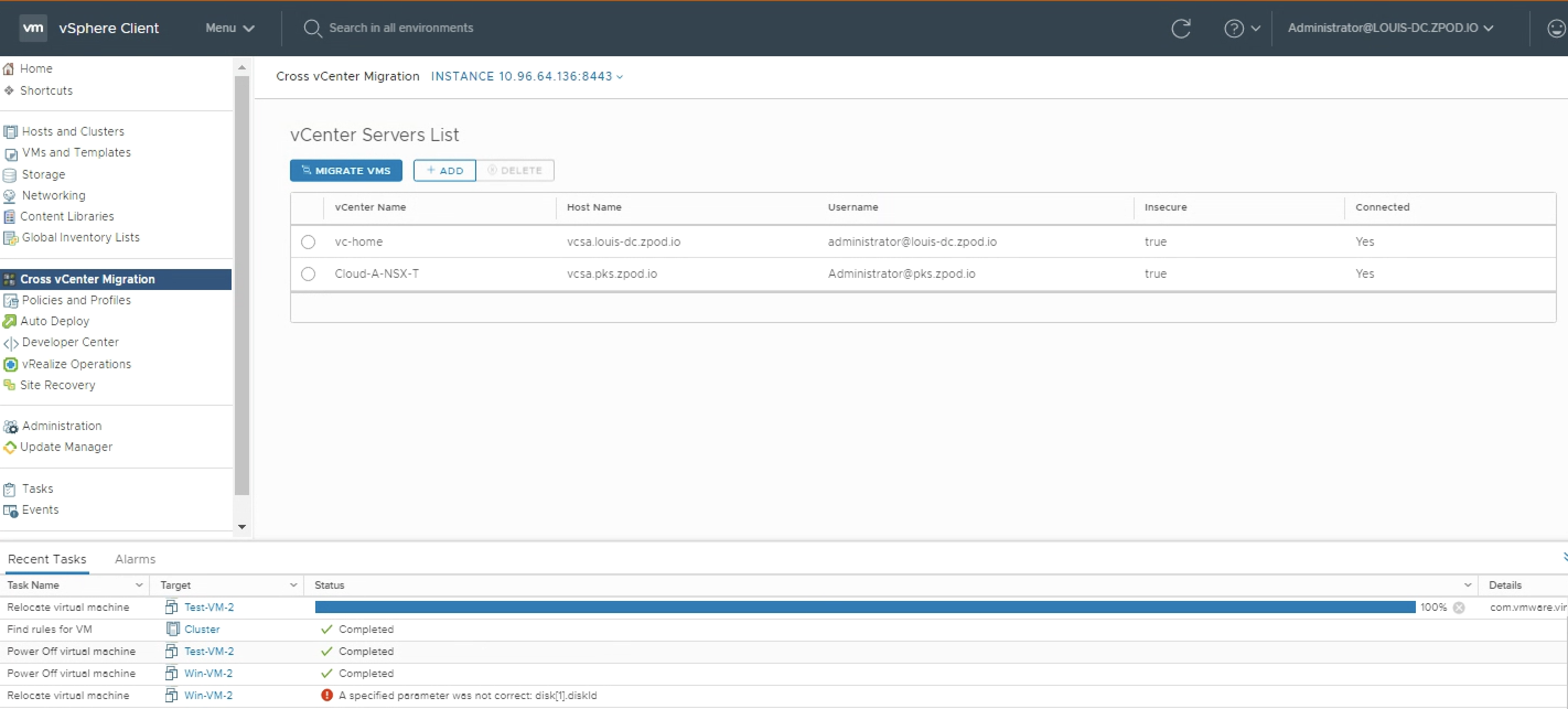Cancel the Relocate task at 100%
The image size is (1568, 709).
[1458, 608]
